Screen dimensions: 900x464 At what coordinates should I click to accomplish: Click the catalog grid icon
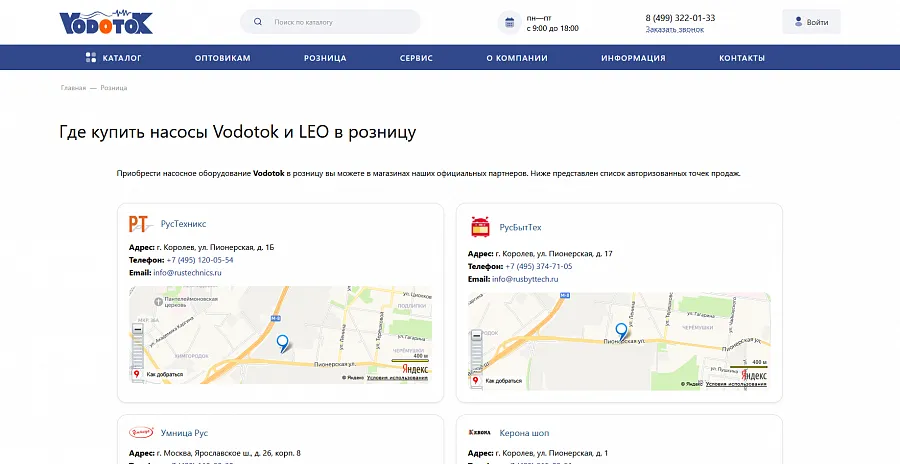pyautogui.click(x=91, y=57)
